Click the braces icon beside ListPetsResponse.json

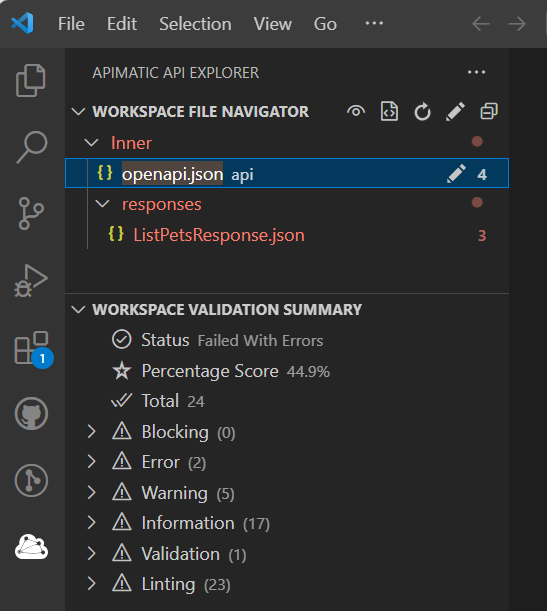[116, 234]
